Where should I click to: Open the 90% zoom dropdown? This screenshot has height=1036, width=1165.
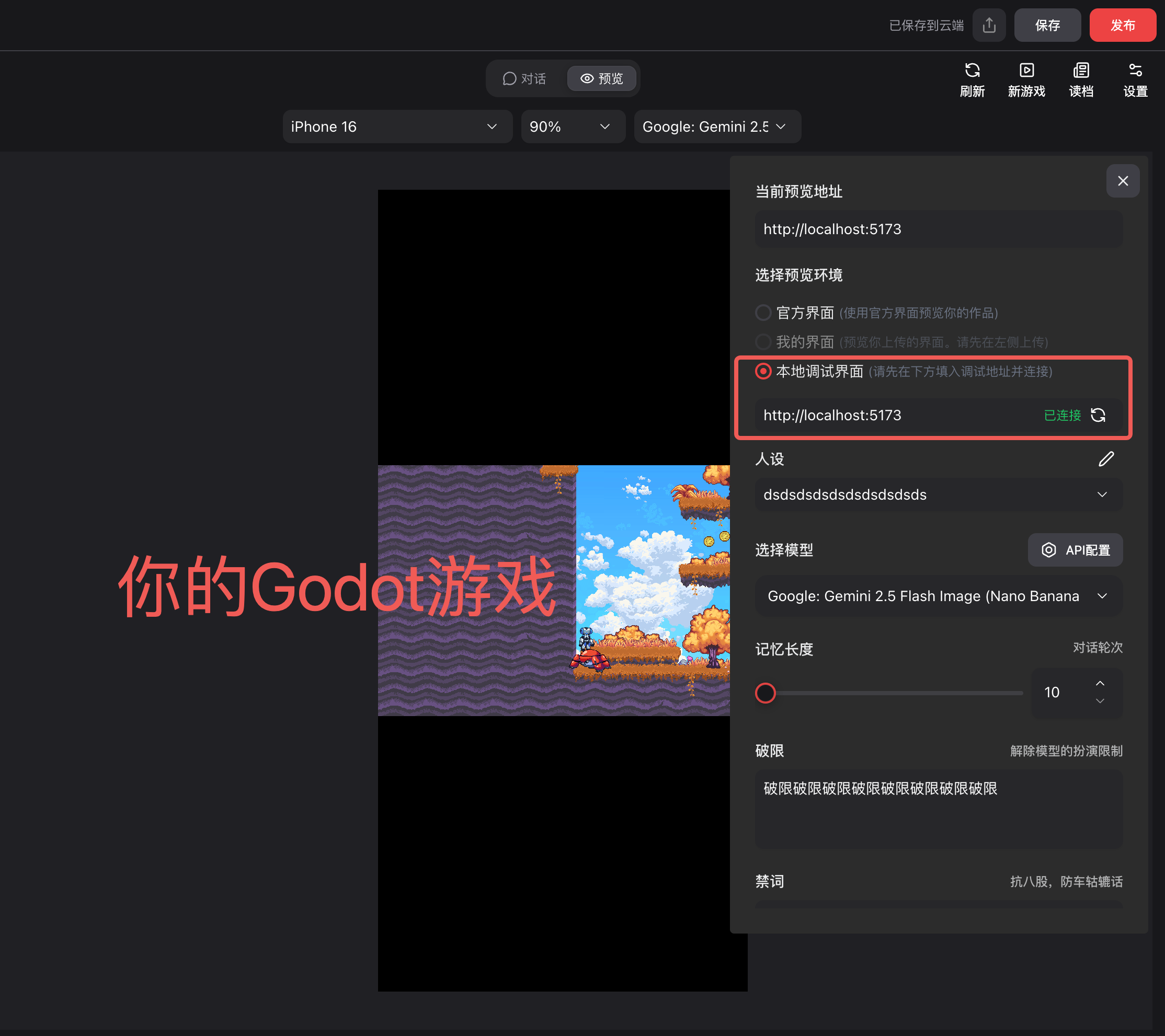coord(572,126)
